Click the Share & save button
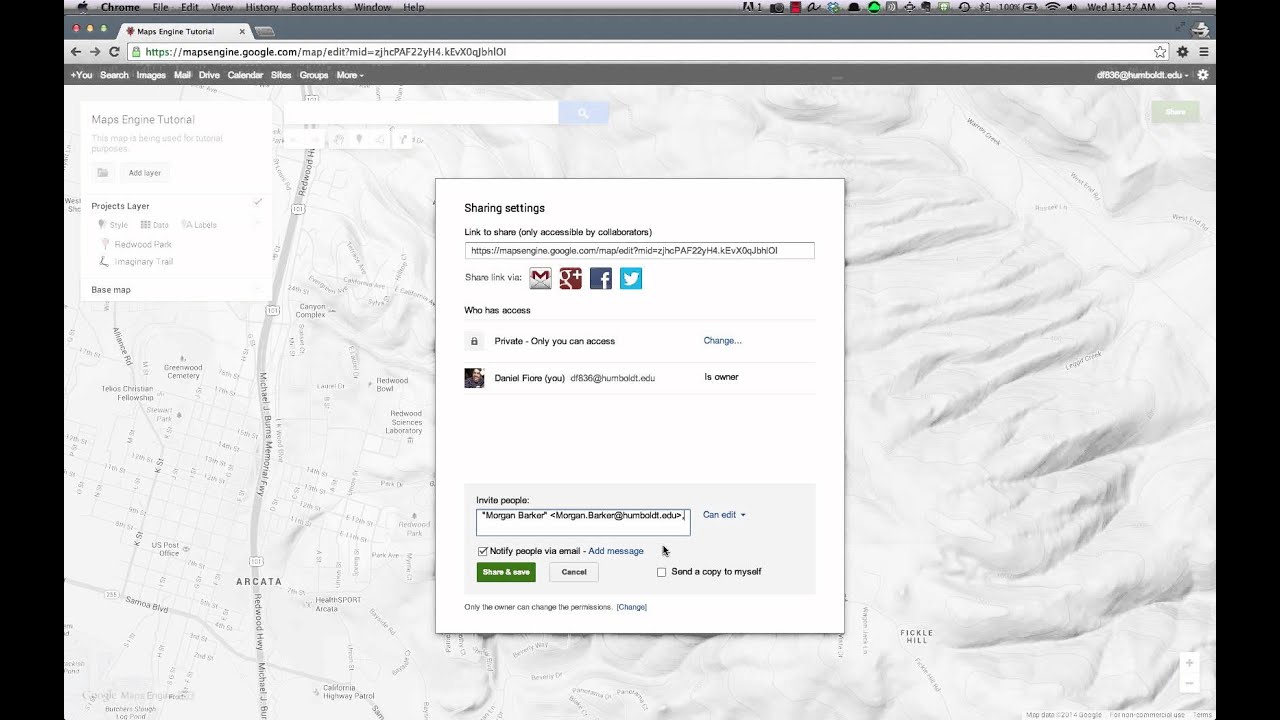The width and height of the screenshot is (1280, 720). (506, 572)
